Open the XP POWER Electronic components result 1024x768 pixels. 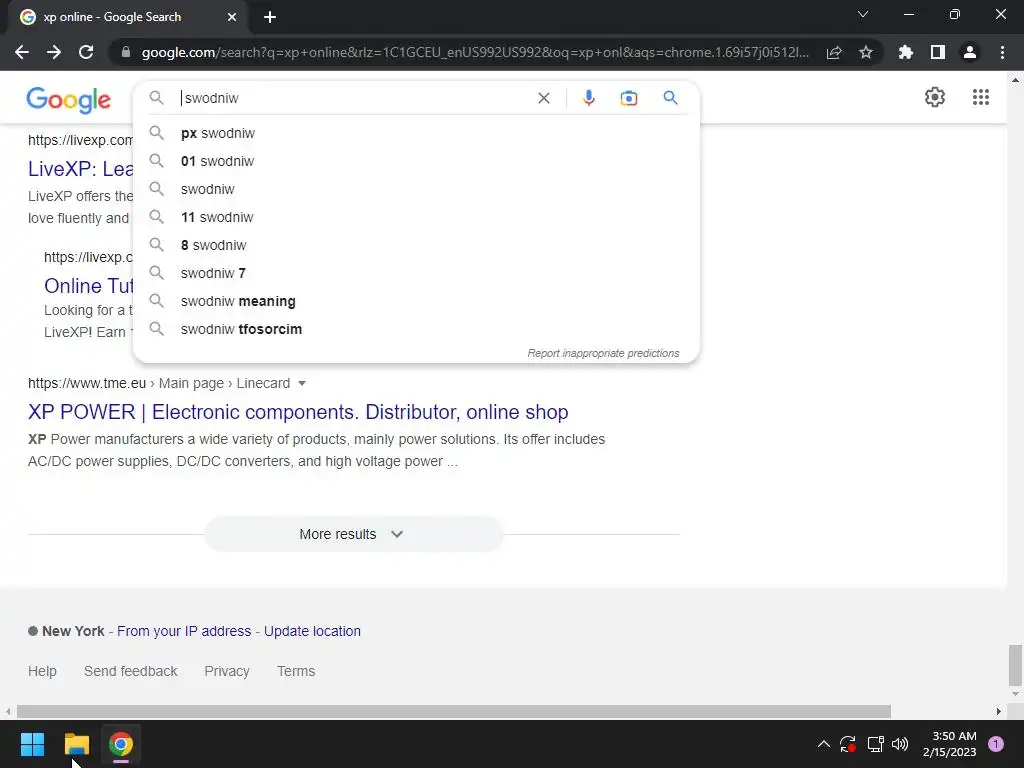coord(298,412)
